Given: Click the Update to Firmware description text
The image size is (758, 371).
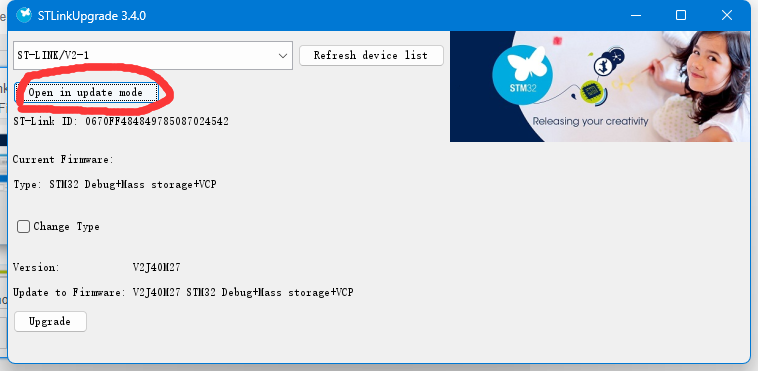Looking at the screenshot, I should [243, 293].
